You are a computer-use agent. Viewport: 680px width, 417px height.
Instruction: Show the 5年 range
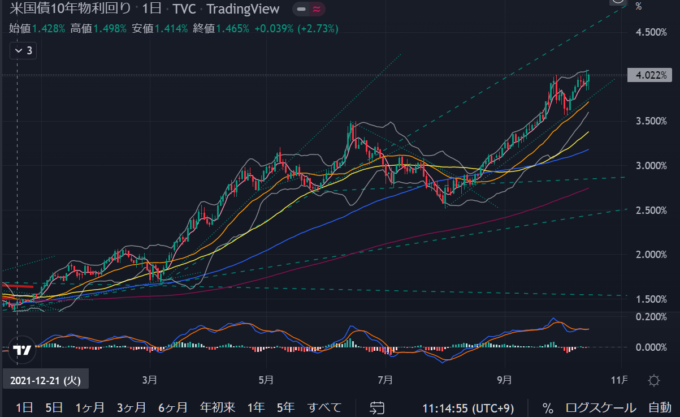(285, 408)
